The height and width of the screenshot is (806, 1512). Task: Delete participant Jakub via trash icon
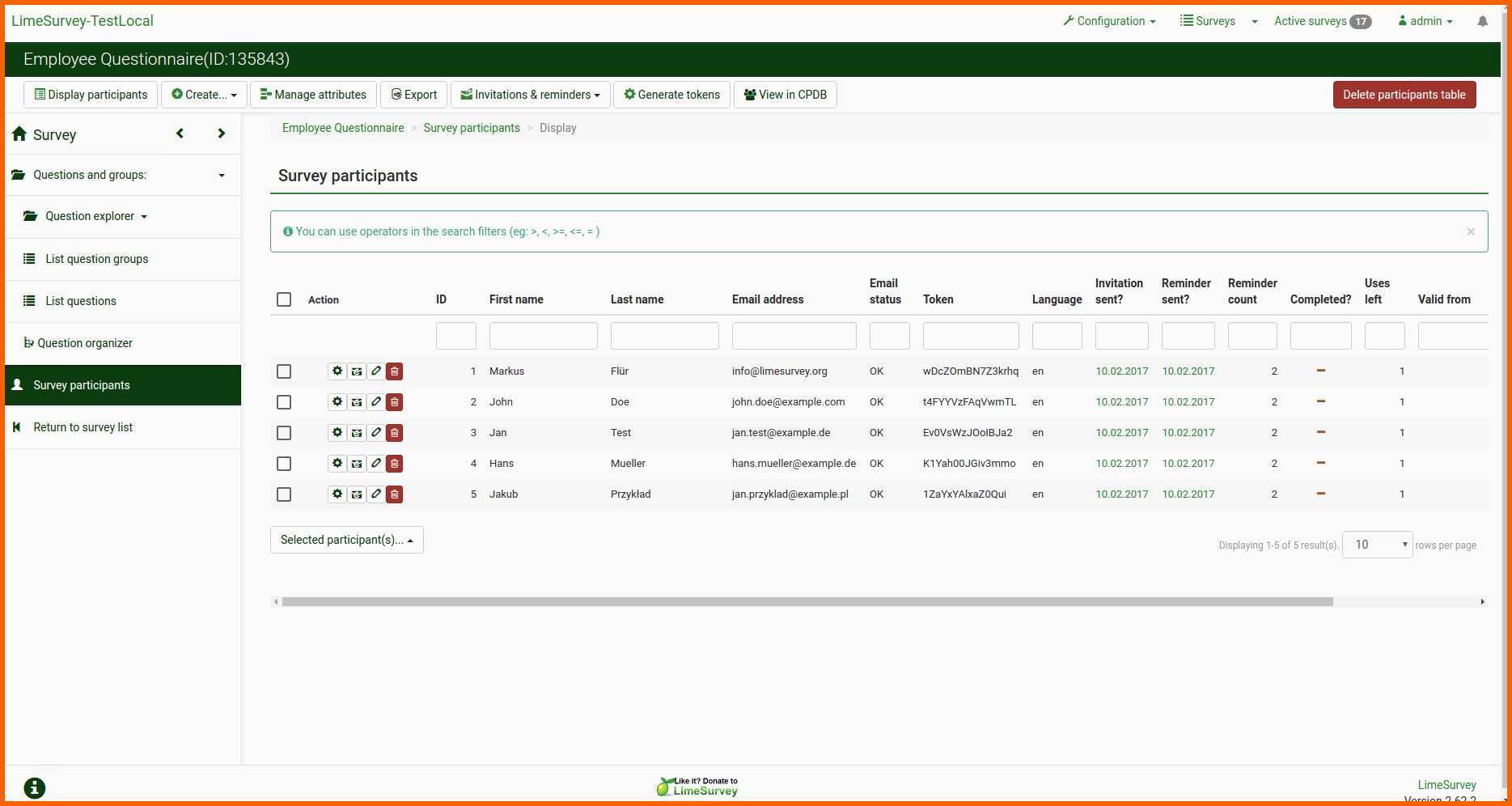click(395, 494)
